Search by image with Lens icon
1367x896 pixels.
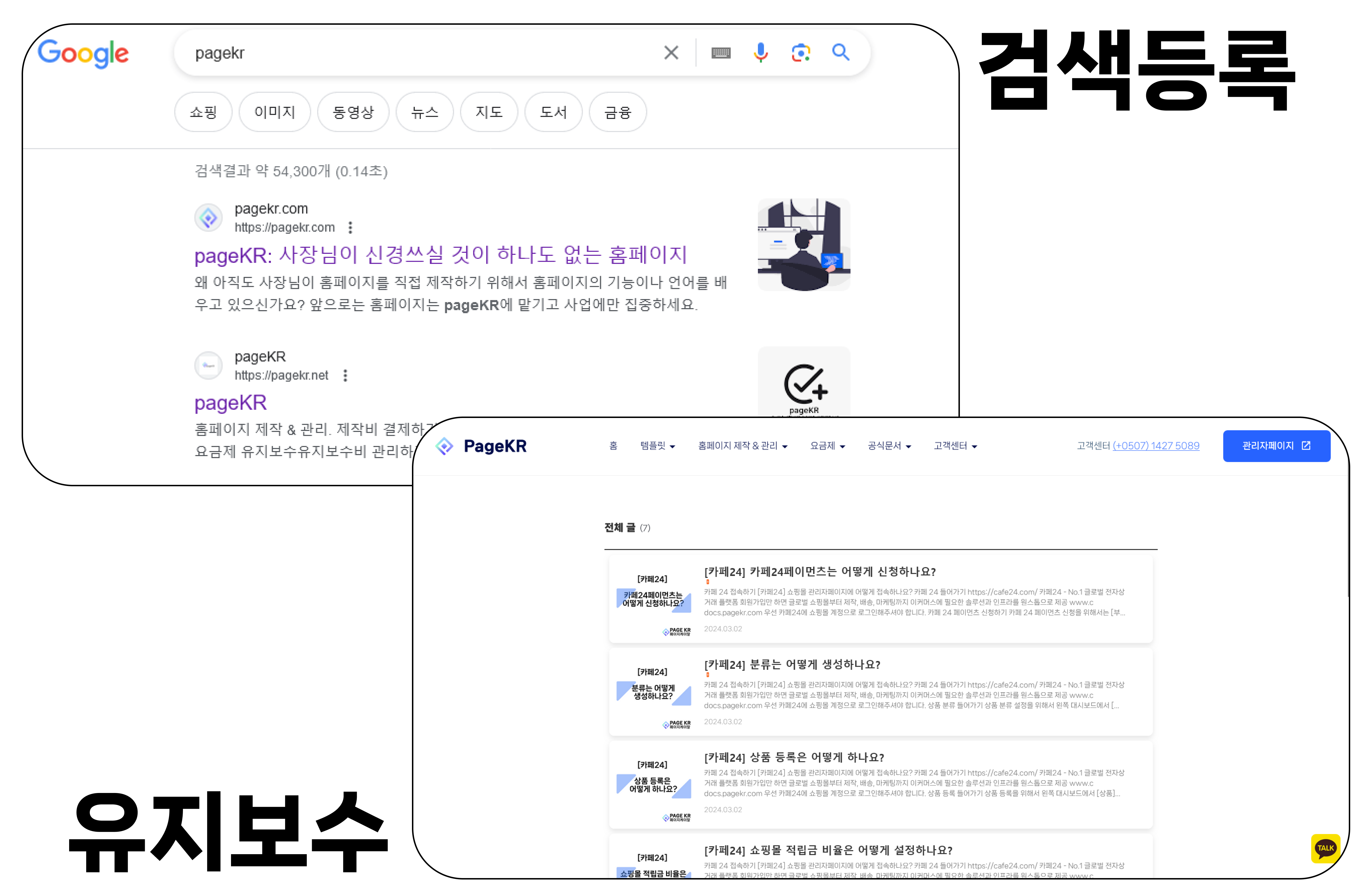point(801,53)
